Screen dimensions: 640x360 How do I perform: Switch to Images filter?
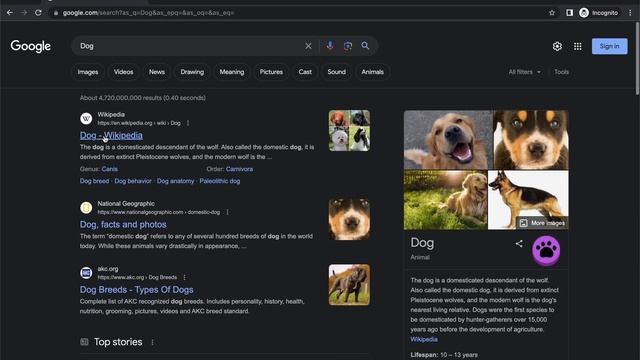[88, 72]
